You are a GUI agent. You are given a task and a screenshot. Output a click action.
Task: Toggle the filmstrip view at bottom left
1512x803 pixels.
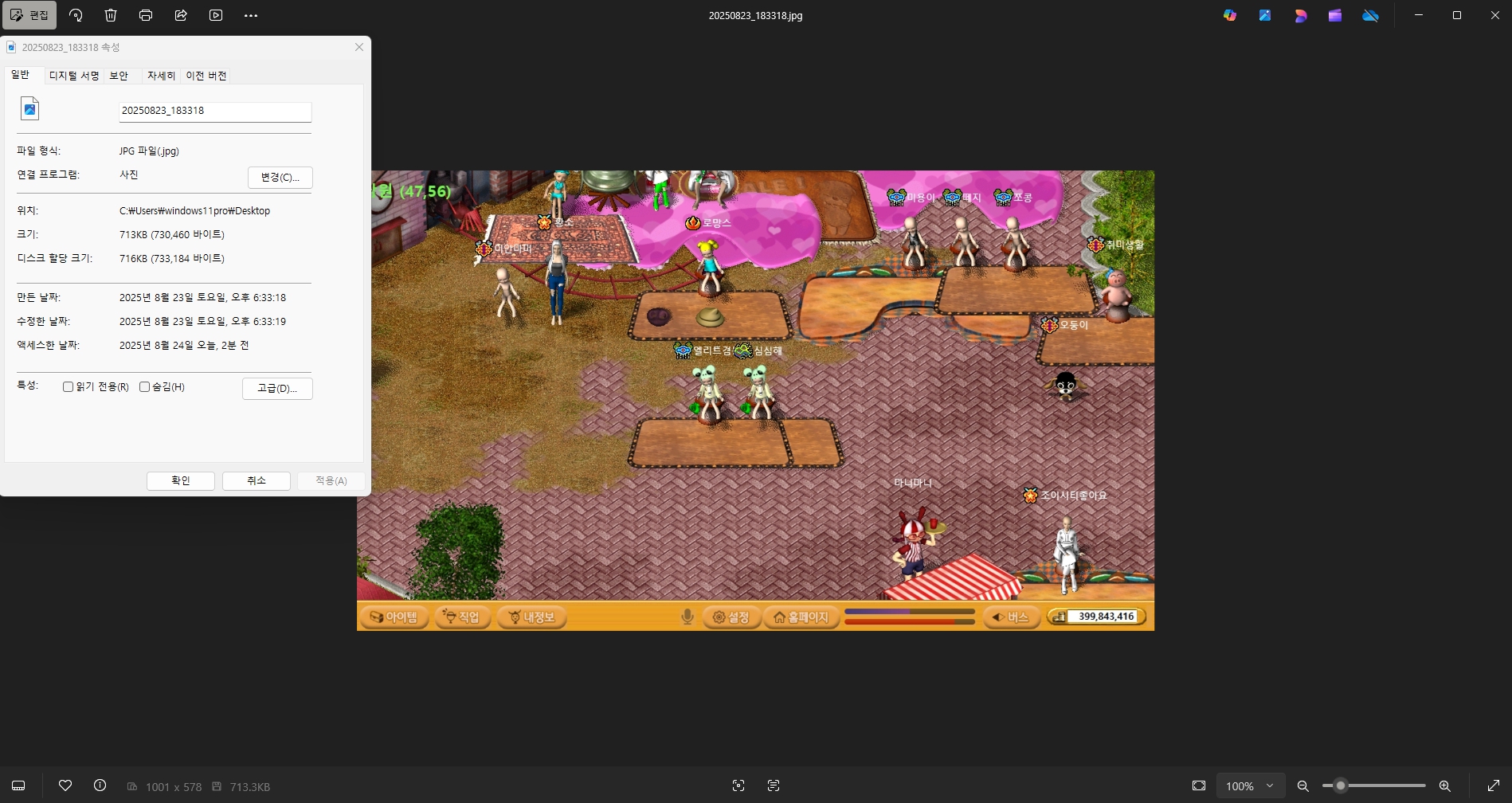(x=18, y=785)
